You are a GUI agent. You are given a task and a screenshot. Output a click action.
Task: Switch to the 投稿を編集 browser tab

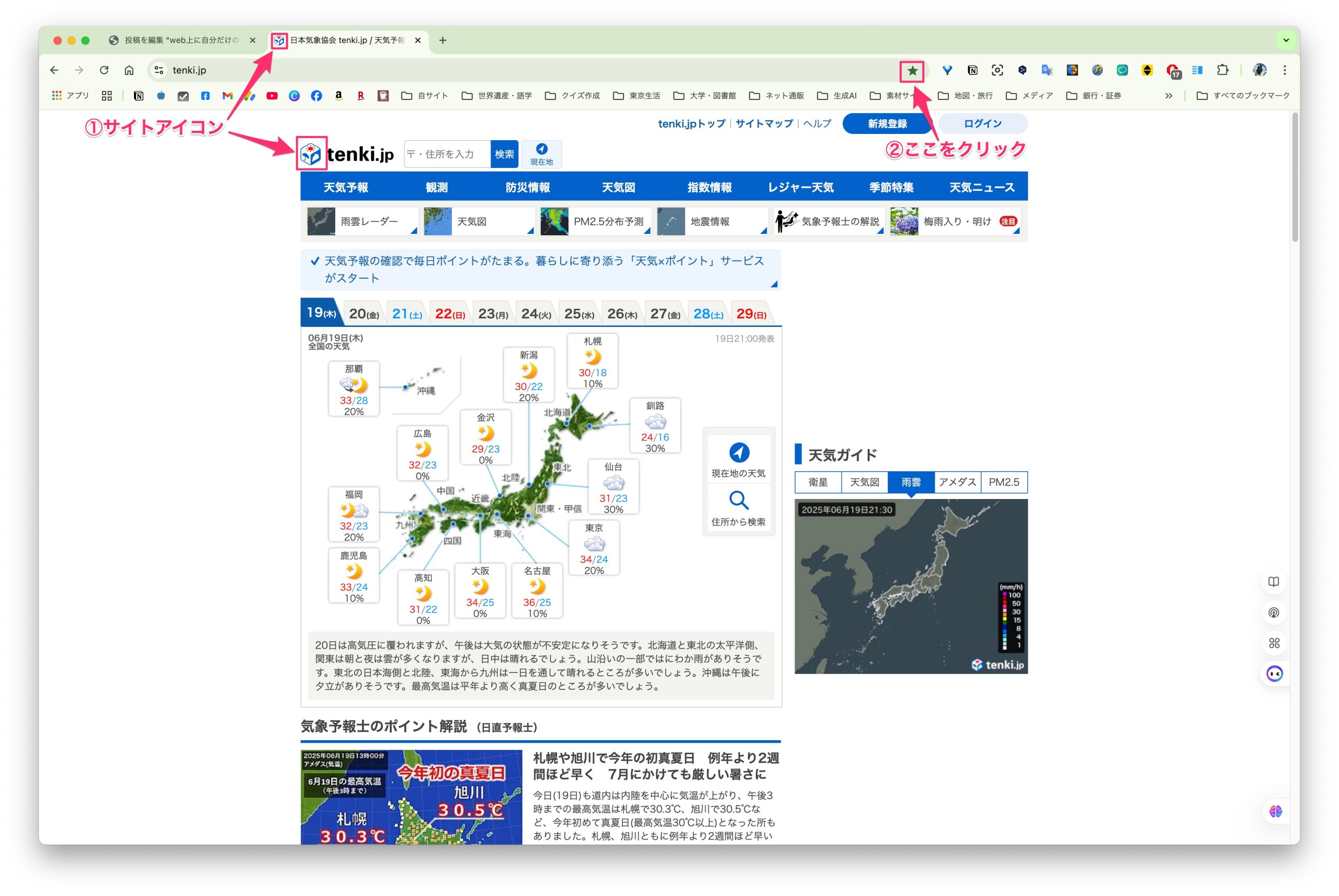(x=181, y=40)
